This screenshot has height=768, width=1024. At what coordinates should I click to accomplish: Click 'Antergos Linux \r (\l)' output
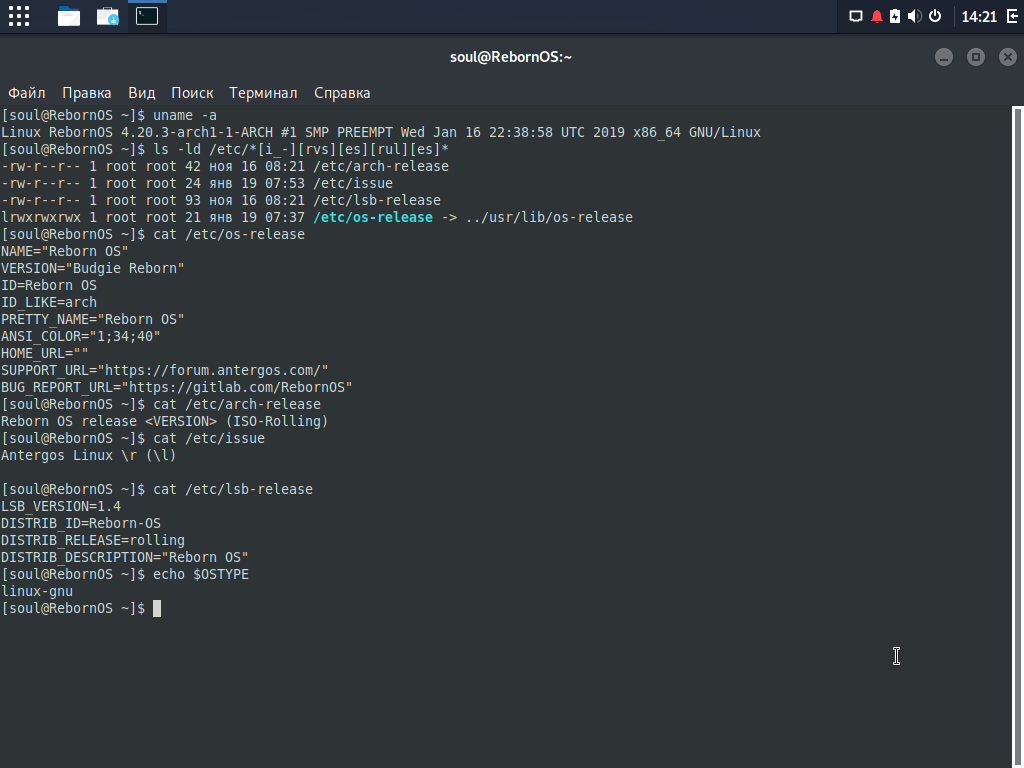[89, 455]
